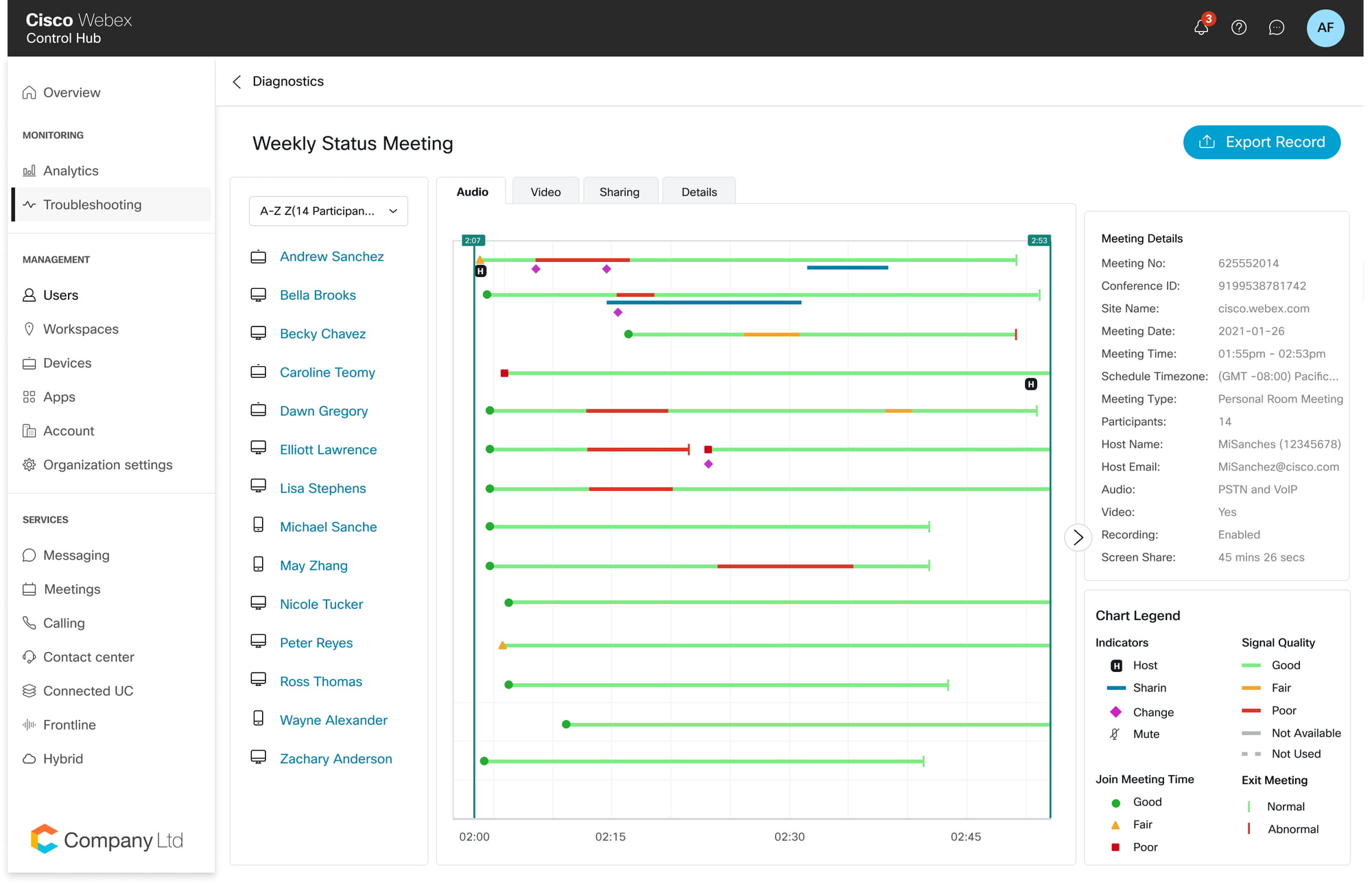
Task: Click the Organization settings gear icon
Action: point(29,465)
